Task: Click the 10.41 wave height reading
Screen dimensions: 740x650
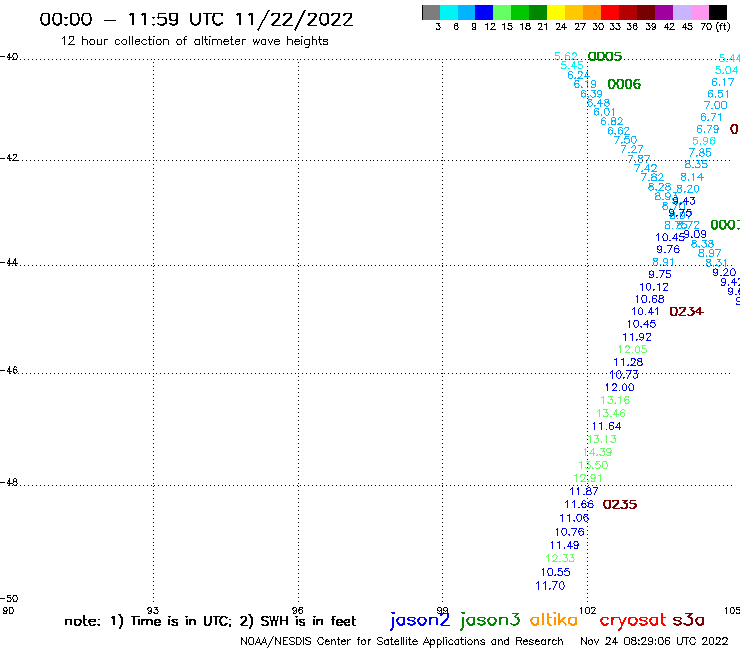Action: [645, 312]
